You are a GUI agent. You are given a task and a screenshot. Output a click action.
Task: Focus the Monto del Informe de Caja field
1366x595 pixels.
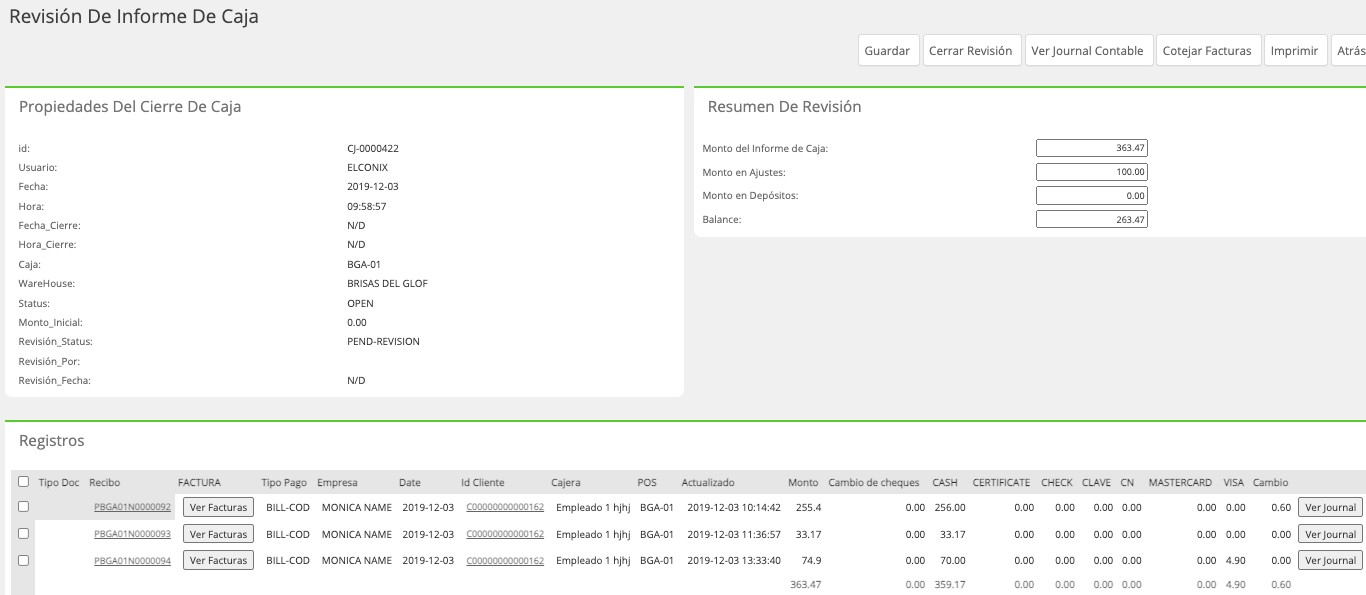(1092, 148)
